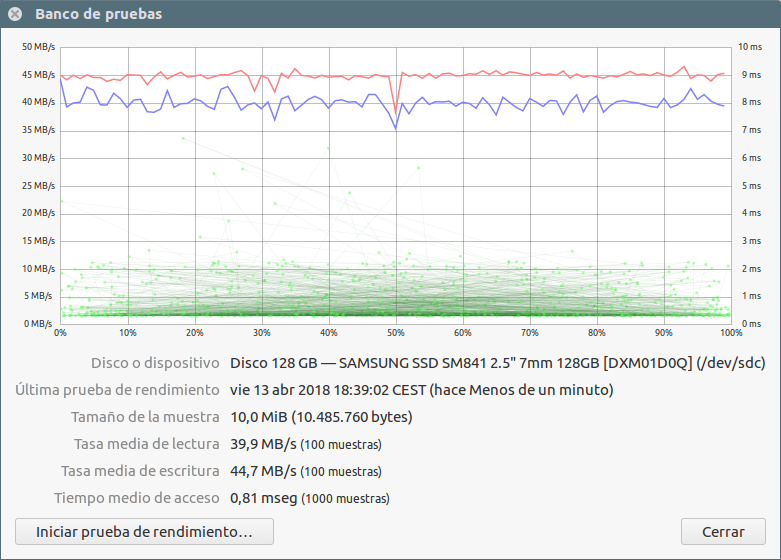
Task: Click the 50% mark on horizontal axis
Action: point(396,333)
